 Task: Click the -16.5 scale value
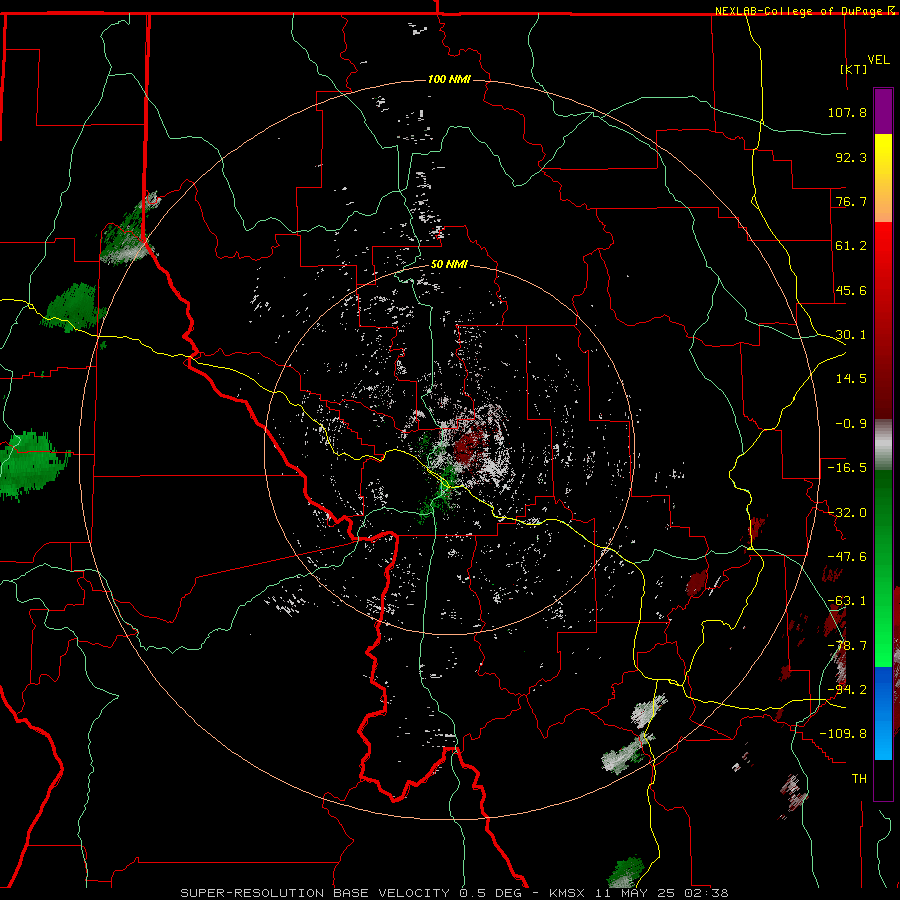(x=847, y=468)
